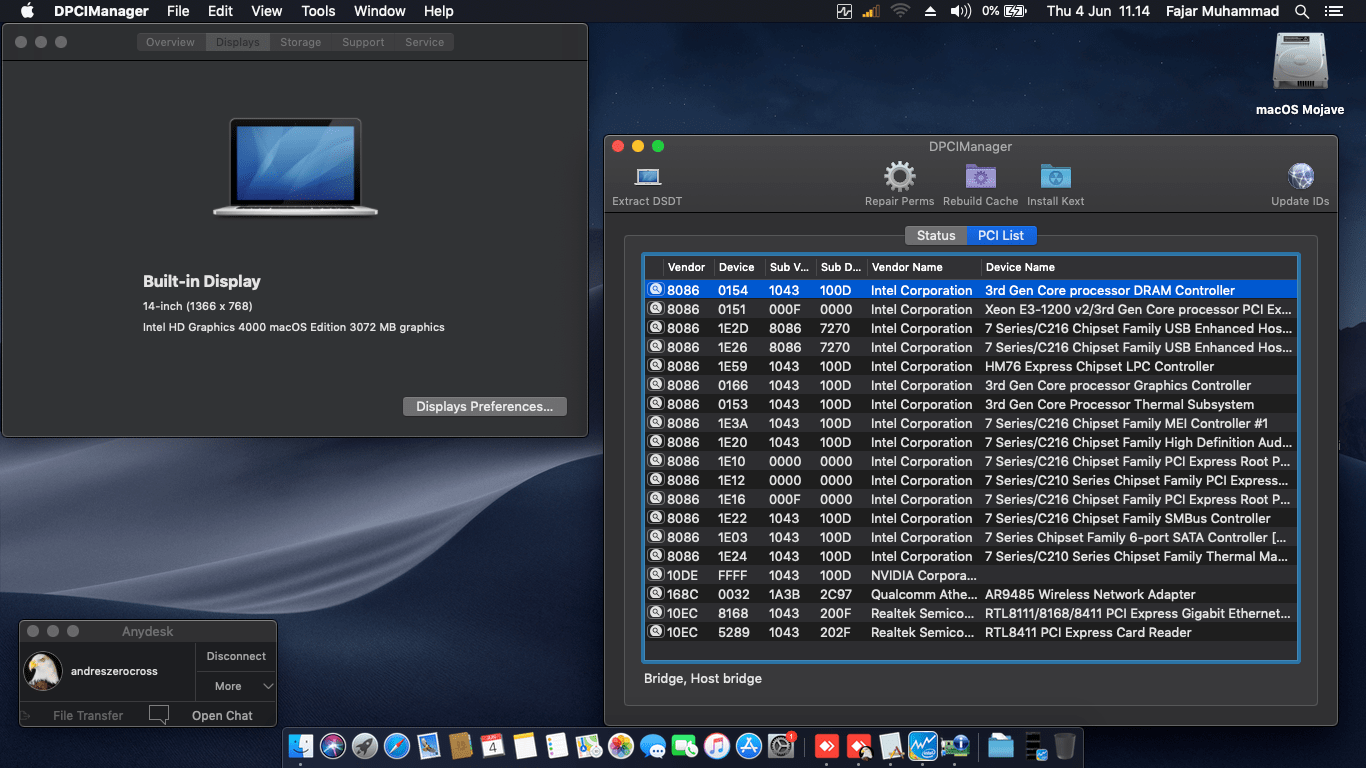This screenshot has height=768, width=1366.
Task: Select the 3rd Gen Core processor Graphics Controller row
Action: point(970,385)
